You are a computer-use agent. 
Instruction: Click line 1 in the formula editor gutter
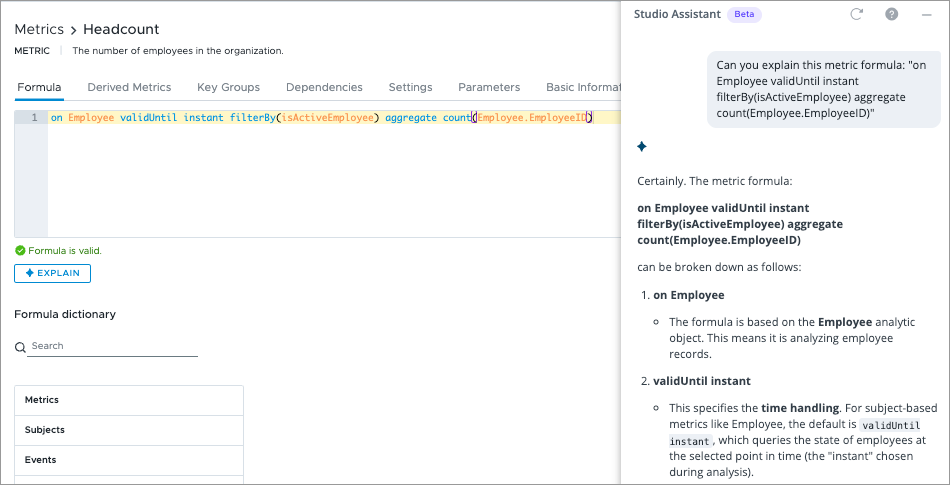click(32, 118)
